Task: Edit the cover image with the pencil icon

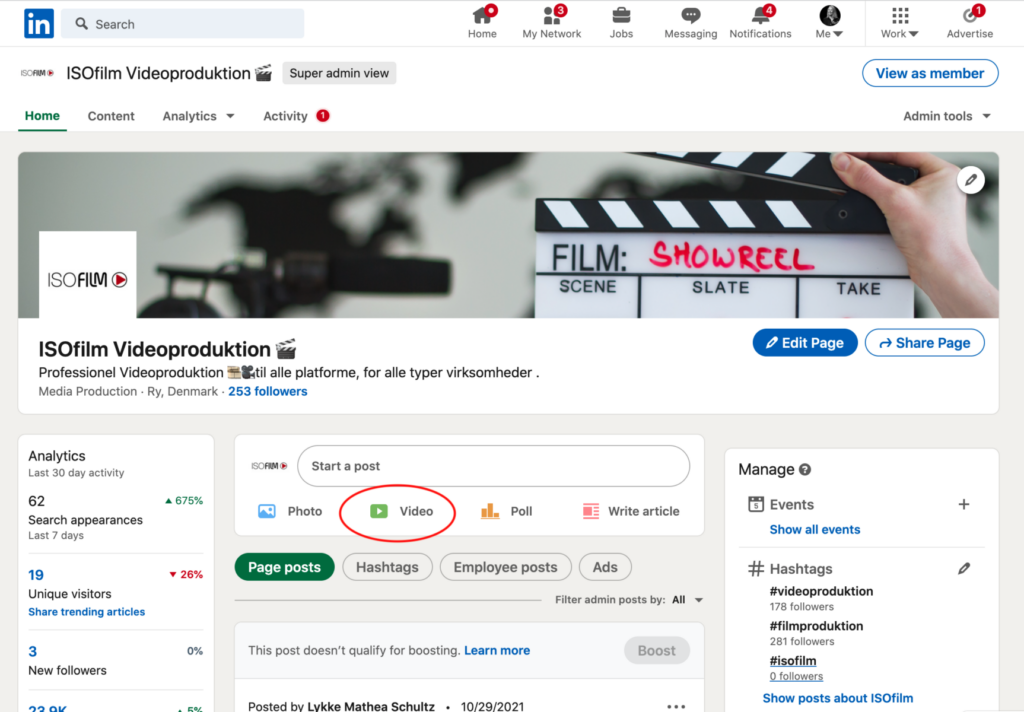Action: [971, 180]
